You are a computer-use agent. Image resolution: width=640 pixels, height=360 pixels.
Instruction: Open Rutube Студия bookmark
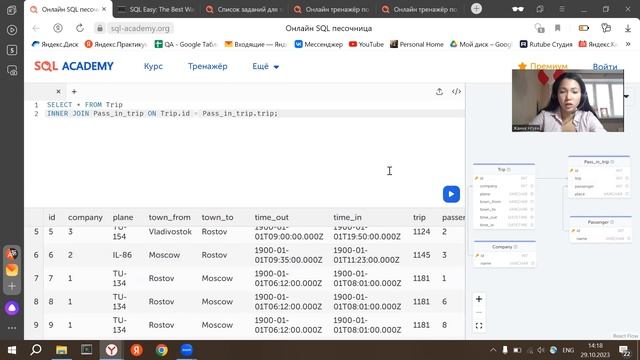546,44
